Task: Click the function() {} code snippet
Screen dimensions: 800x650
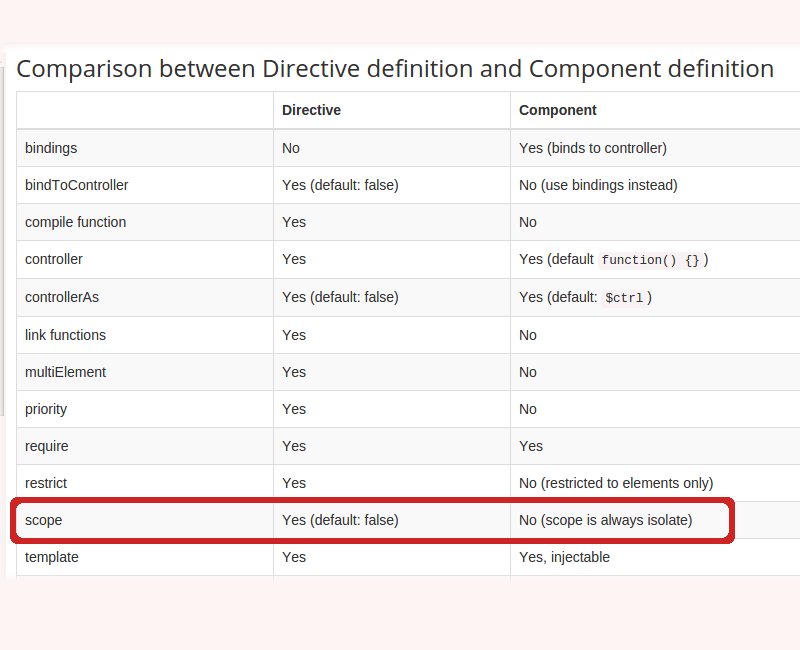Action: (649, 260)
